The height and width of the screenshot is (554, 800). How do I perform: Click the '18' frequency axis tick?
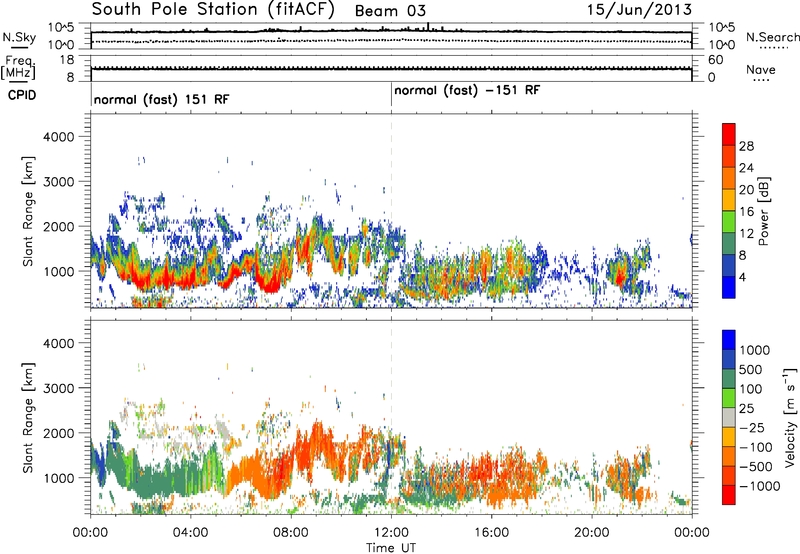[67, 60]
